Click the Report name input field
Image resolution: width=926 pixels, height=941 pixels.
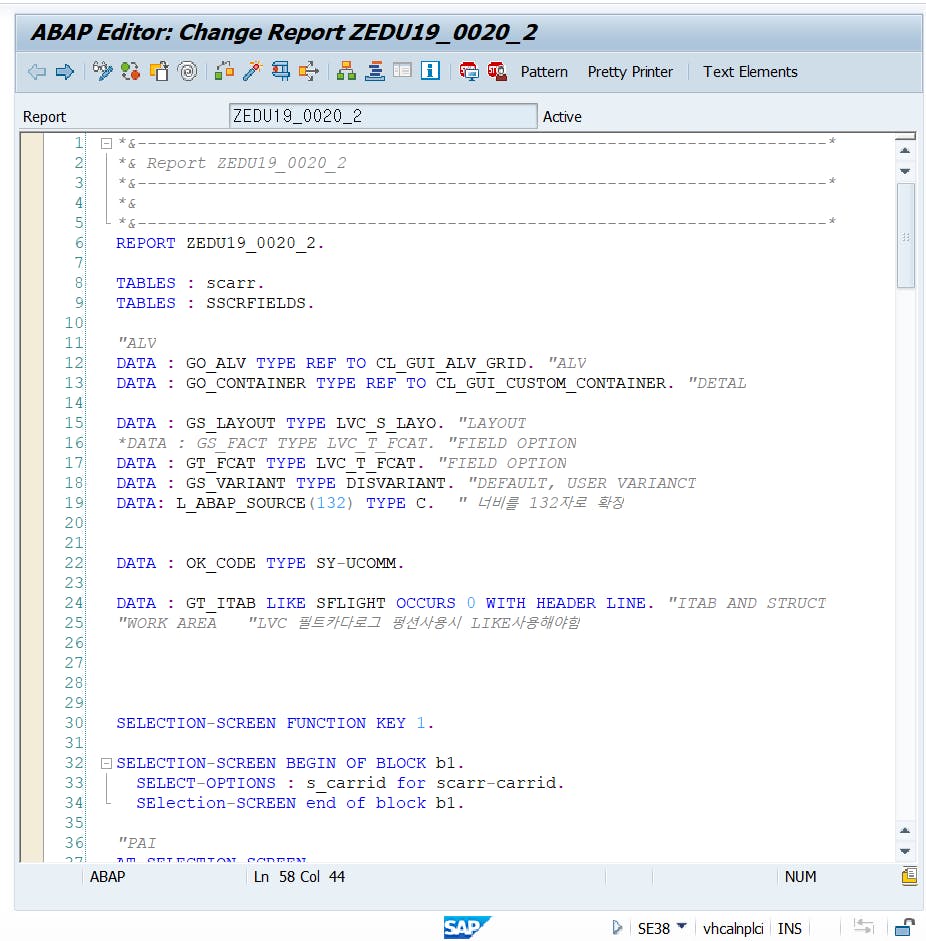[x=383, y=116]
